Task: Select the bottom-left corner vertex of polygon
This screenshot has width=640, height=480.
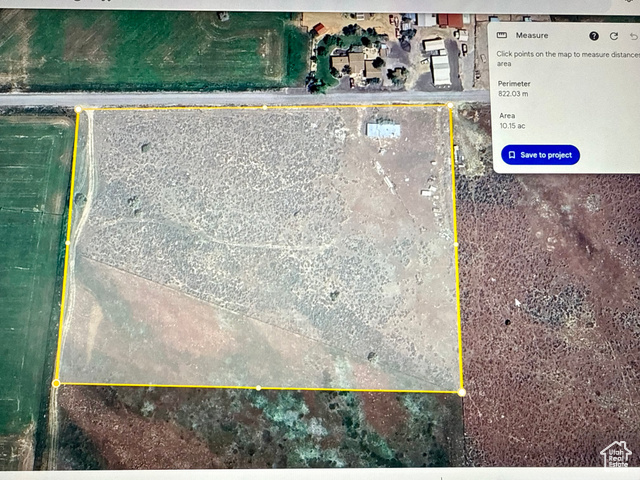Action: 56,383
